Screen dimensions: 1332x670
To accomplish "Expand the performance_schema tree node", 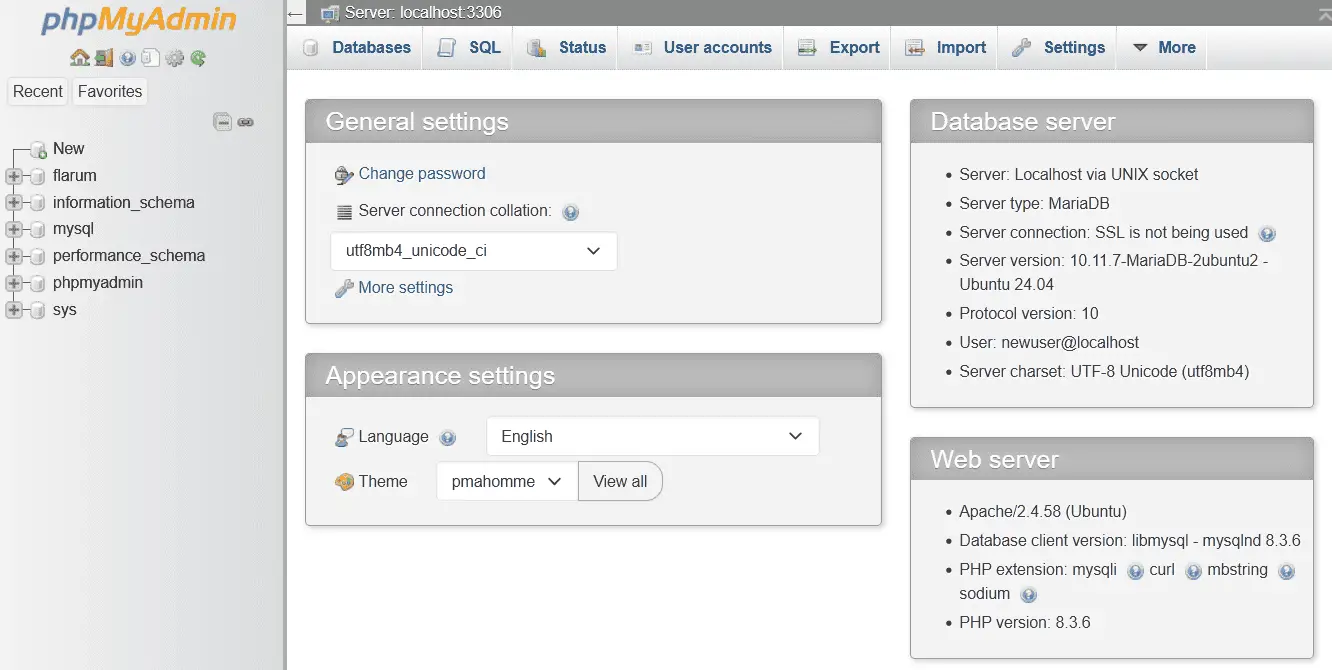I will pyautogui.click(x=14, y=256).
